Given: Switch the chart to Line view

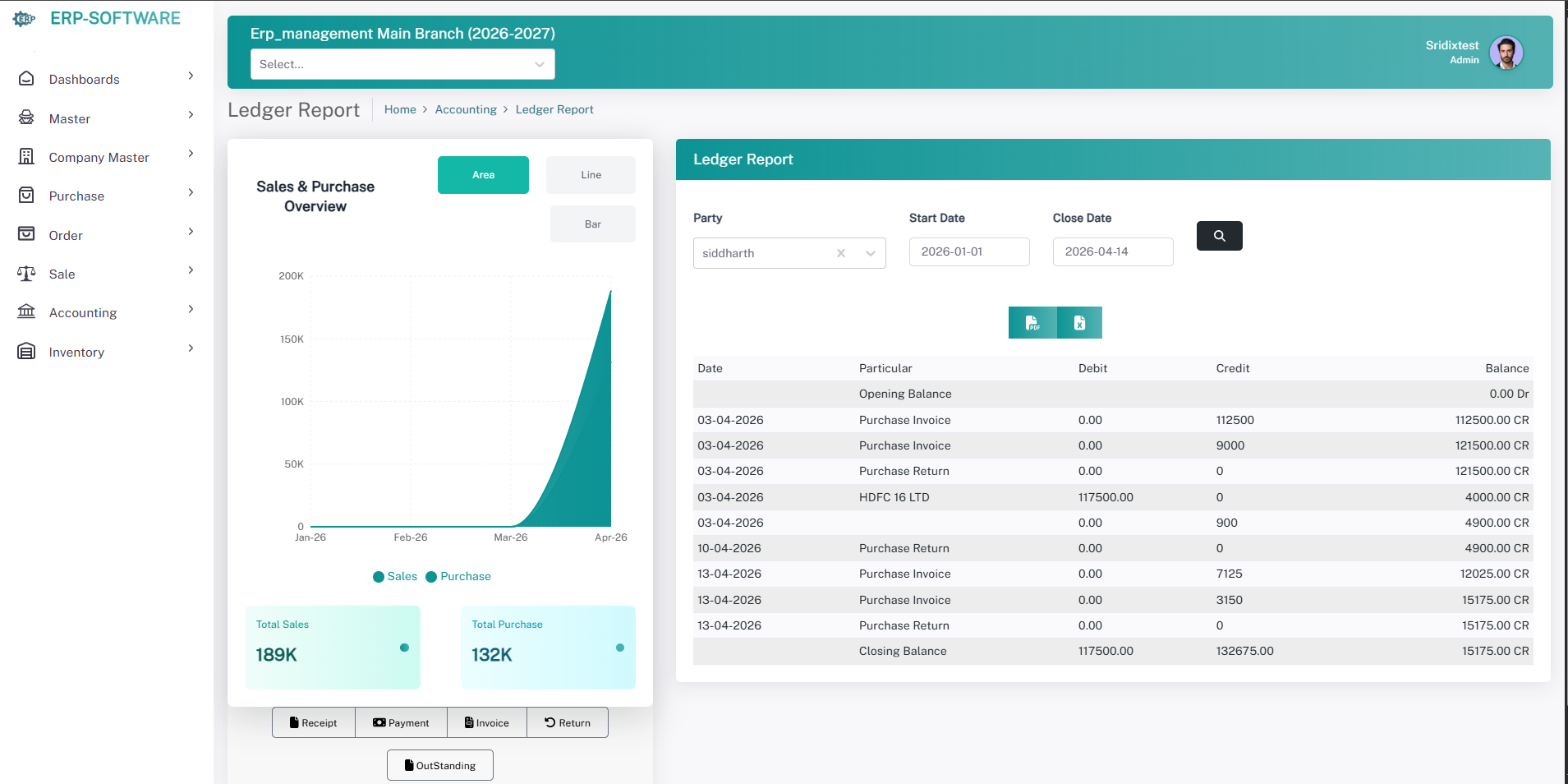Looking at the screenshot, I should click(x=591, y=175).
